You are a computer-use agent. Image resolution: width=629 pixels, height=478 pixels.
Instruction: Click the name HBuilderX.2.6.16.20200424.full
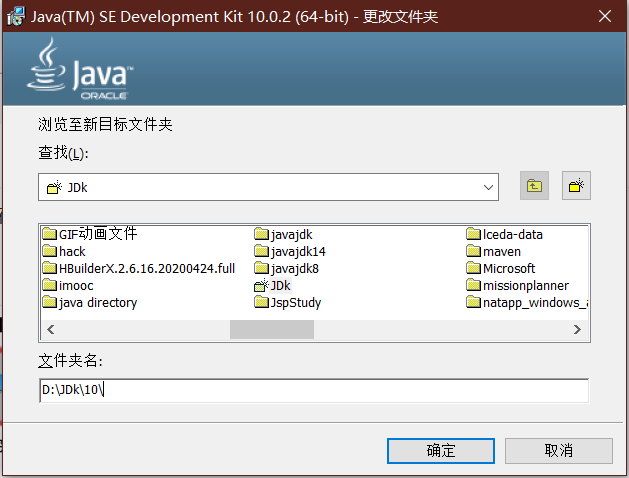click(x=147, y=268)
